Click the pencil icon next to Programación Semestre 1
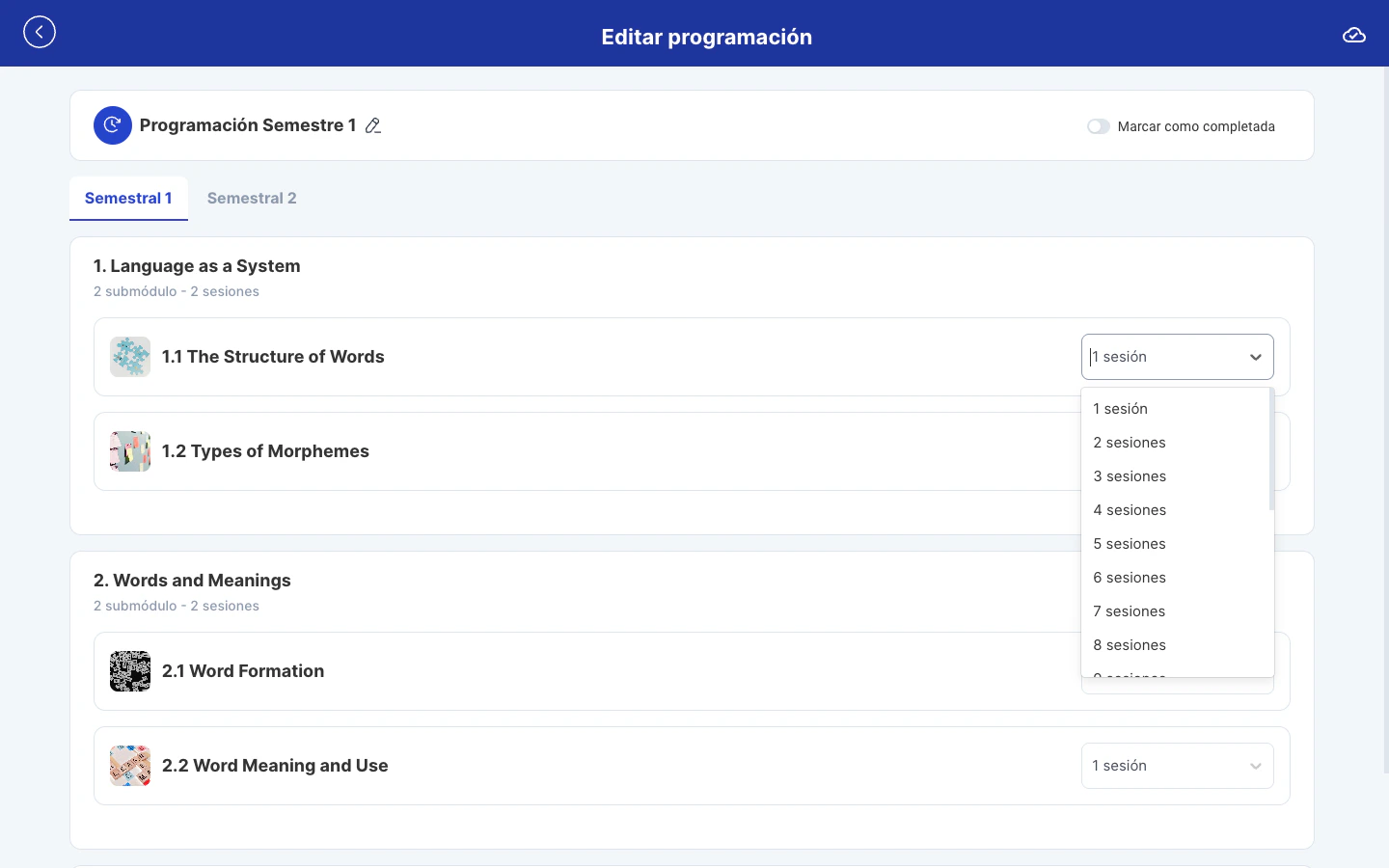Viewport: 1389px width, 868px height. [x=373, y=125]
